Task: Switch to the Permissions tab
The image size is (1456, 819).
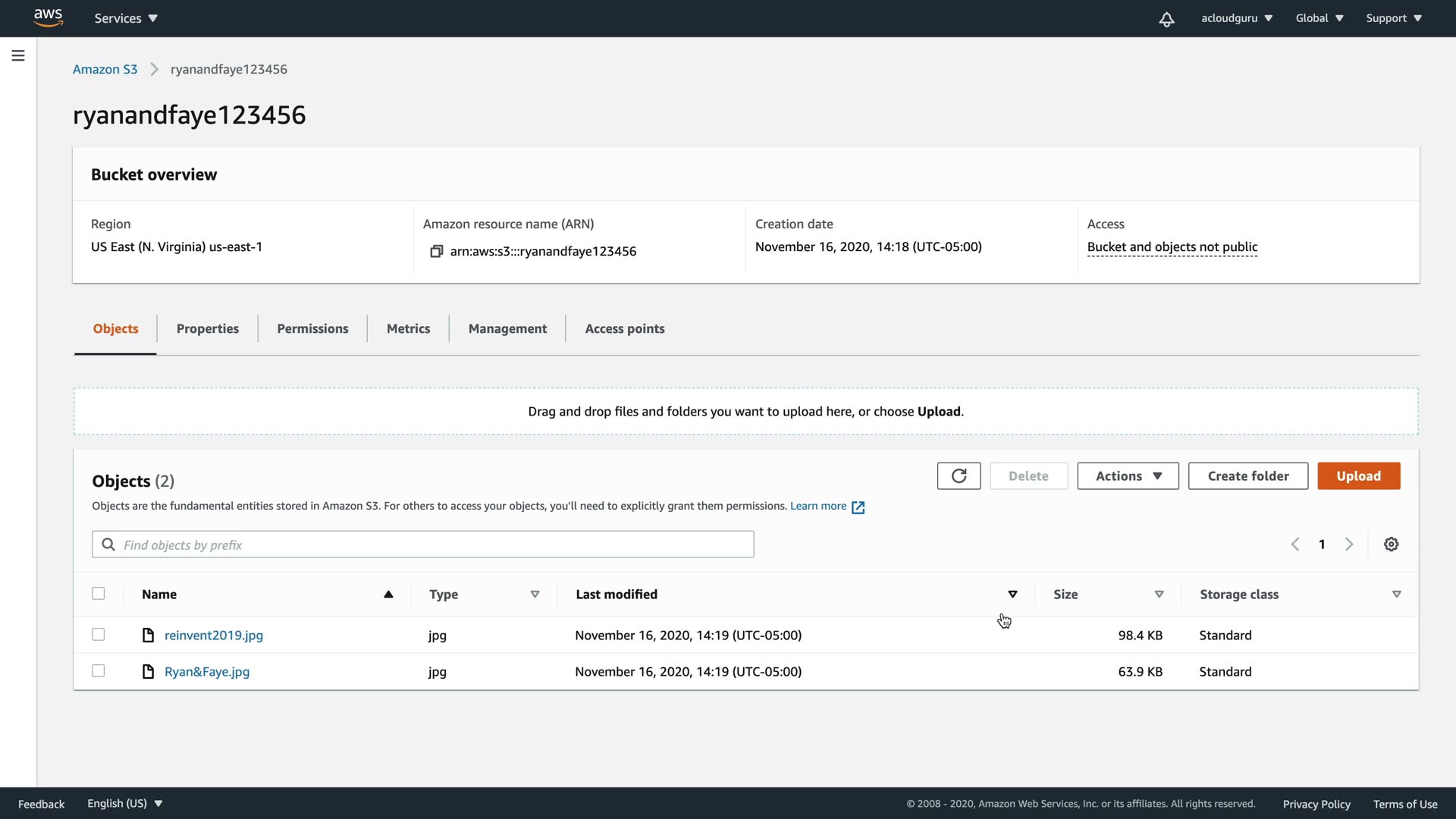Action: pos(312,328)
